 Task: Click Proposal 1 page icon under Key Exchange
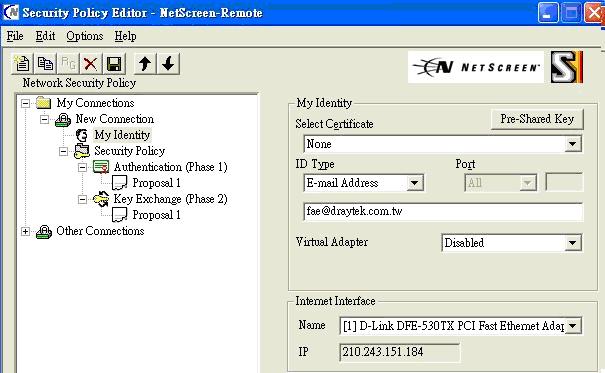pyautogui.click(x=120, y=215)
